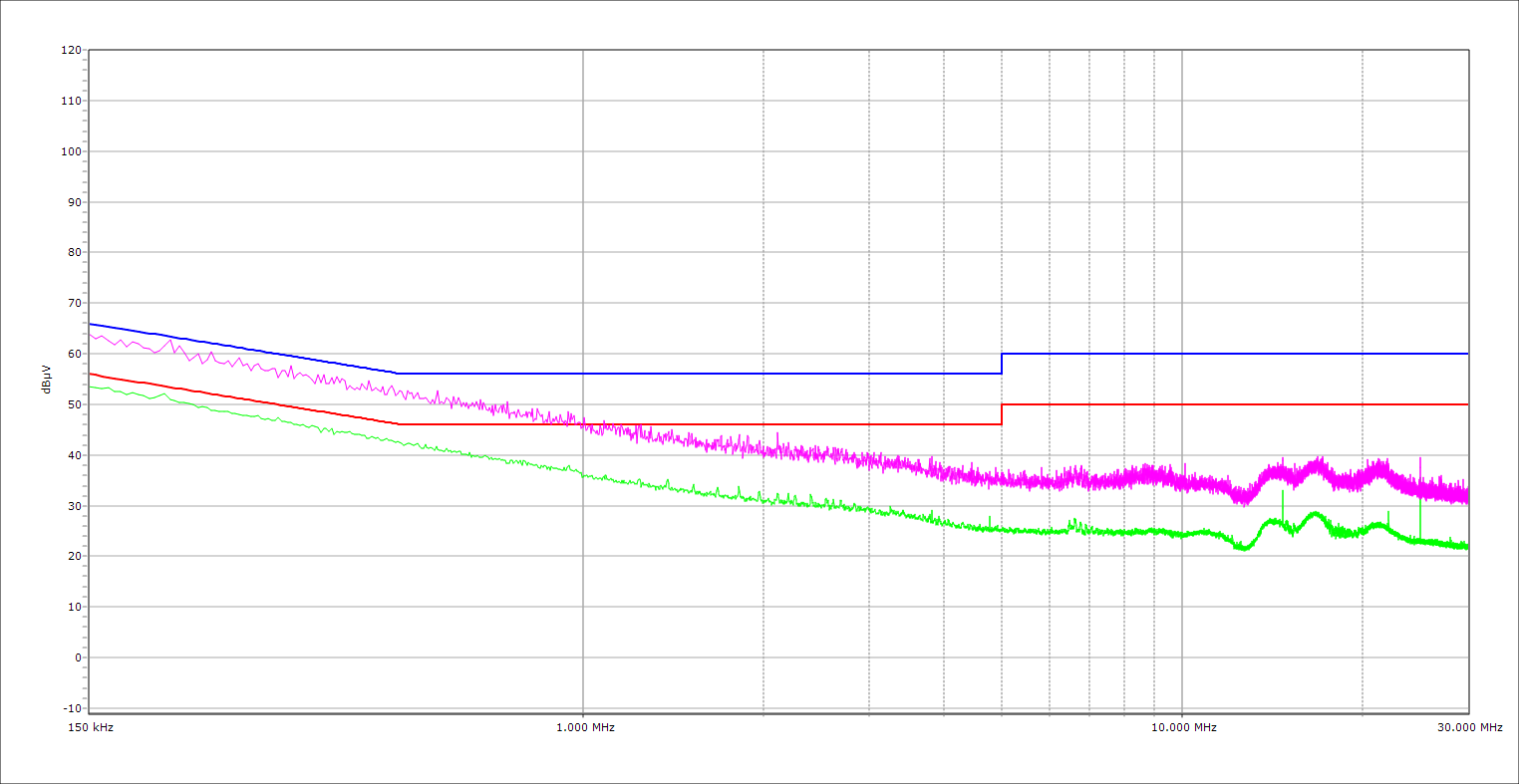The width and height of the screenshot is (1519, 784).
Task: Click the flat blue limit segment at 60 dBµV
Action: (1236, 354)
